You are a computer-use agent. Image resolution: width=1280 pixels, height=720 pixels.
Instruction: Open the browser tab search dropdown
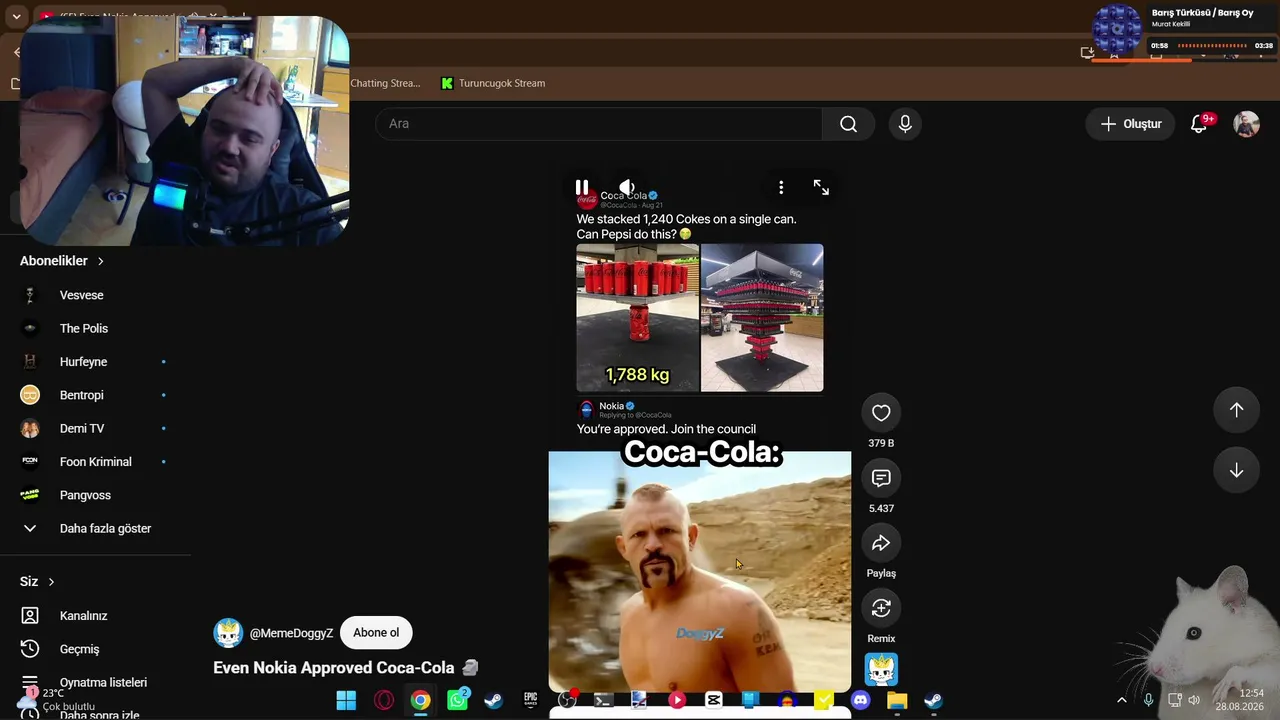pos(16,17)
